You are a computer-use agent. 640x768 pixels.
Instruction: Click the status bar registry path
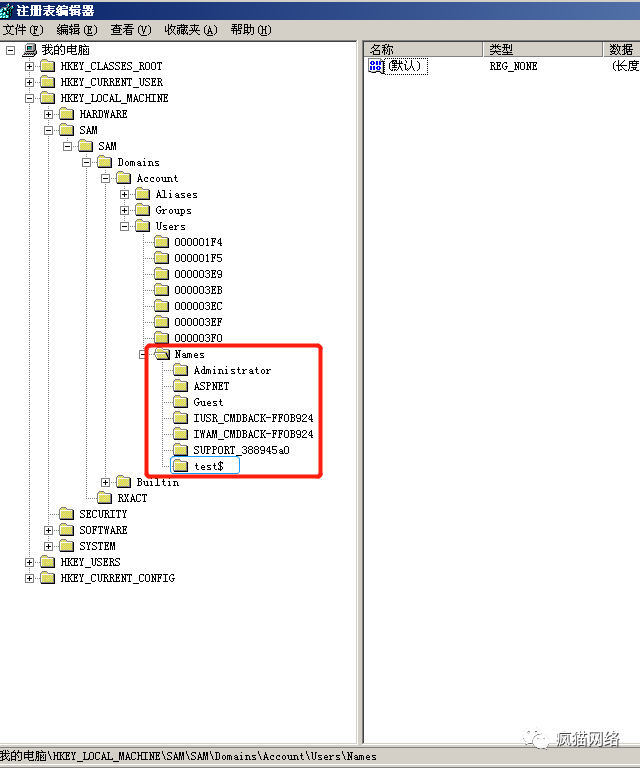(x=188, y=756)
